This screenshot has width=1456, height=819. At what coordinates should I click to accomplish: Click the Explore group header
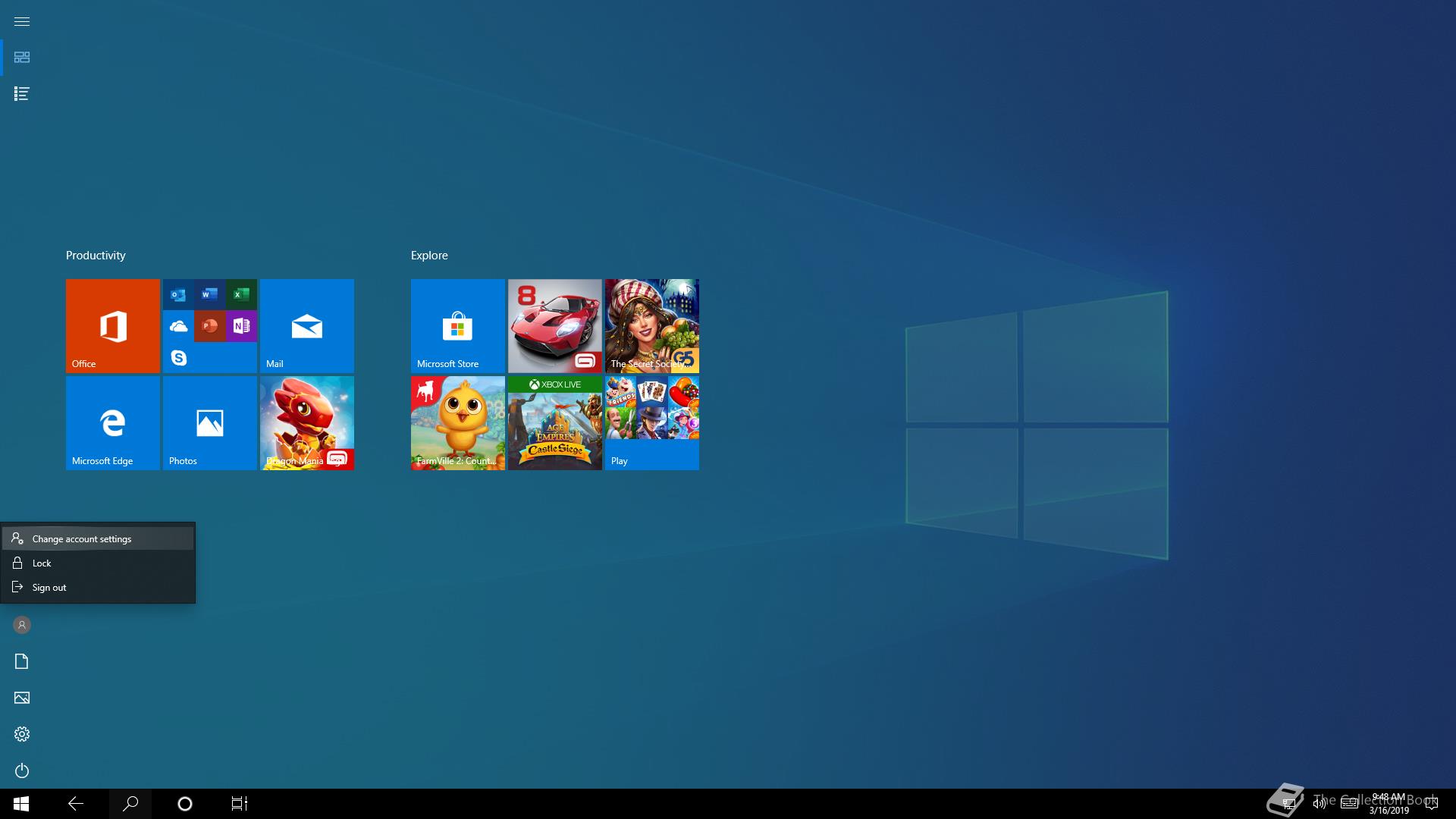point(429,256)
